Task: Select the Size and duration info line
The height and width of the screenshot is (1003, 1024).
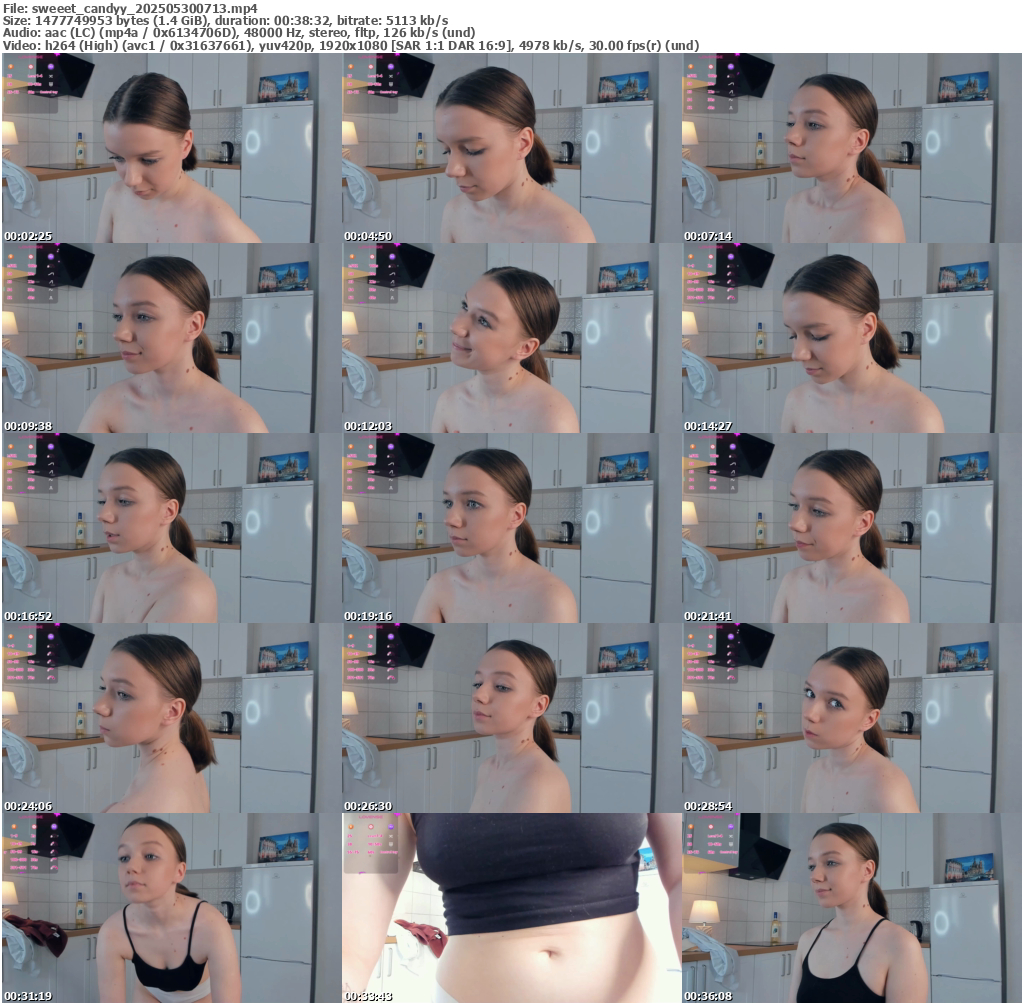Action: 225,21
